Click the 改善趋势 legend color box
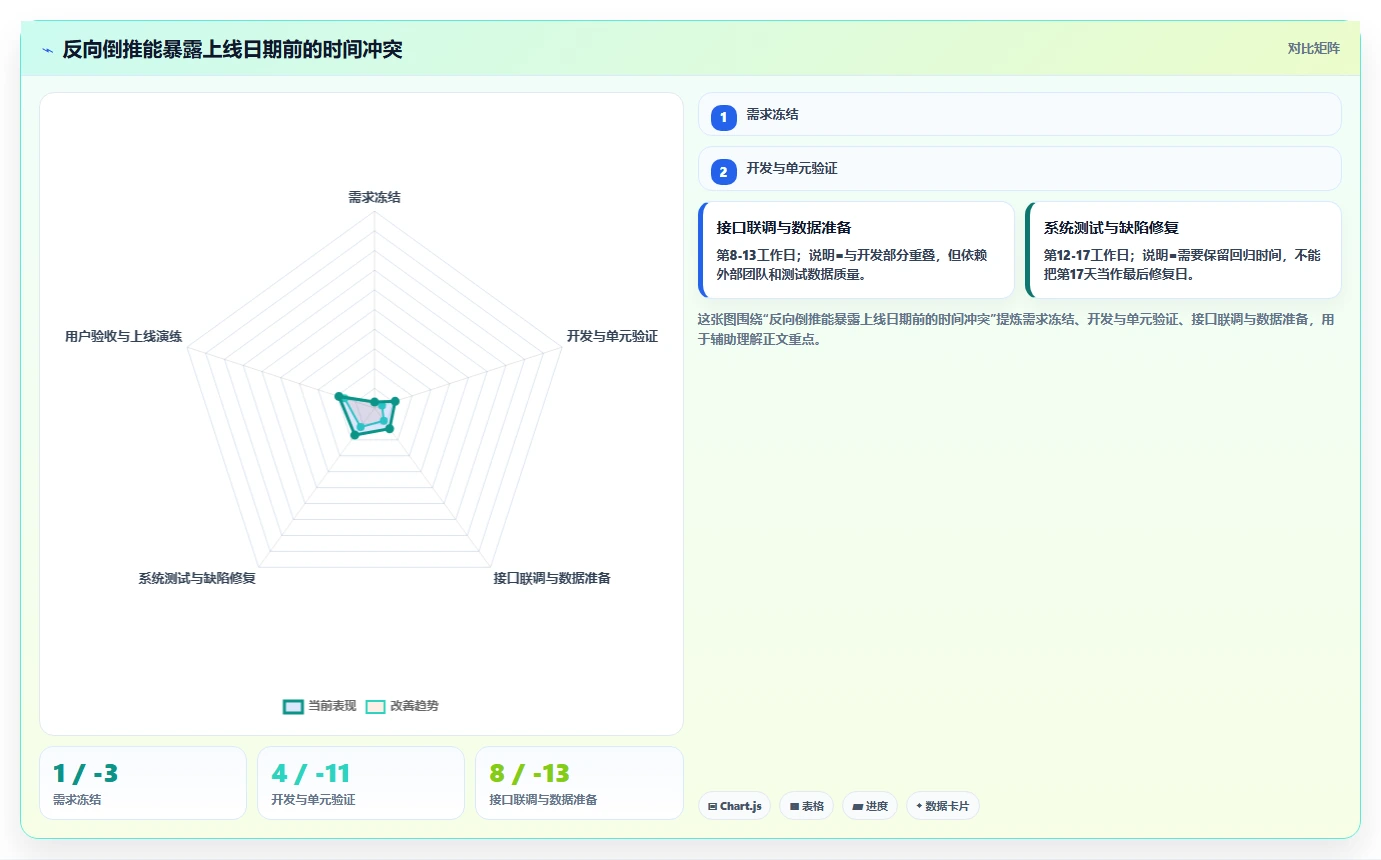The height and width of the screenshot is (860, 1381). click(x=375, y=706)
